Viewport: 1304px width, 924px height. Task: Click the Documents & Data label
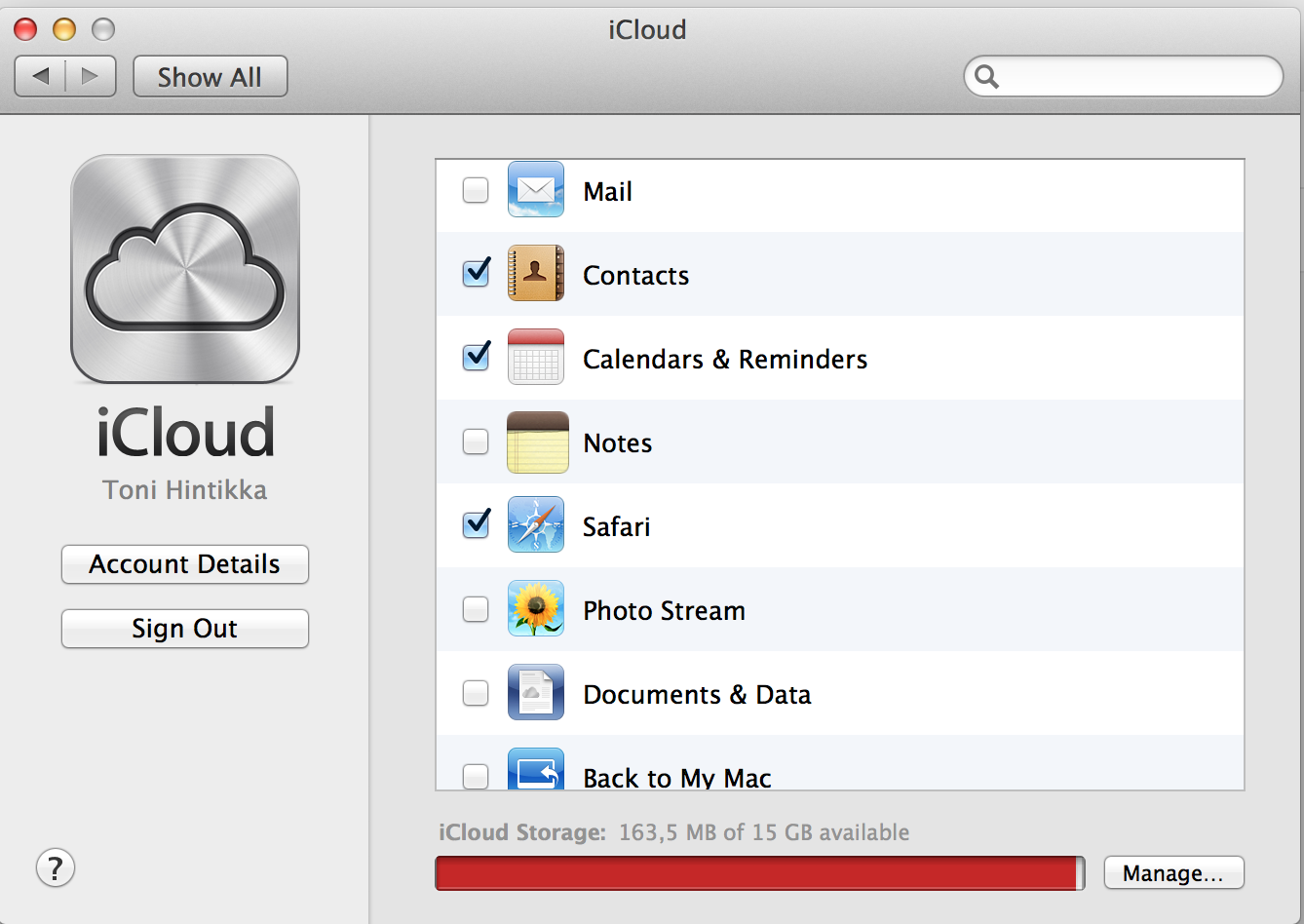coord(697,695)
